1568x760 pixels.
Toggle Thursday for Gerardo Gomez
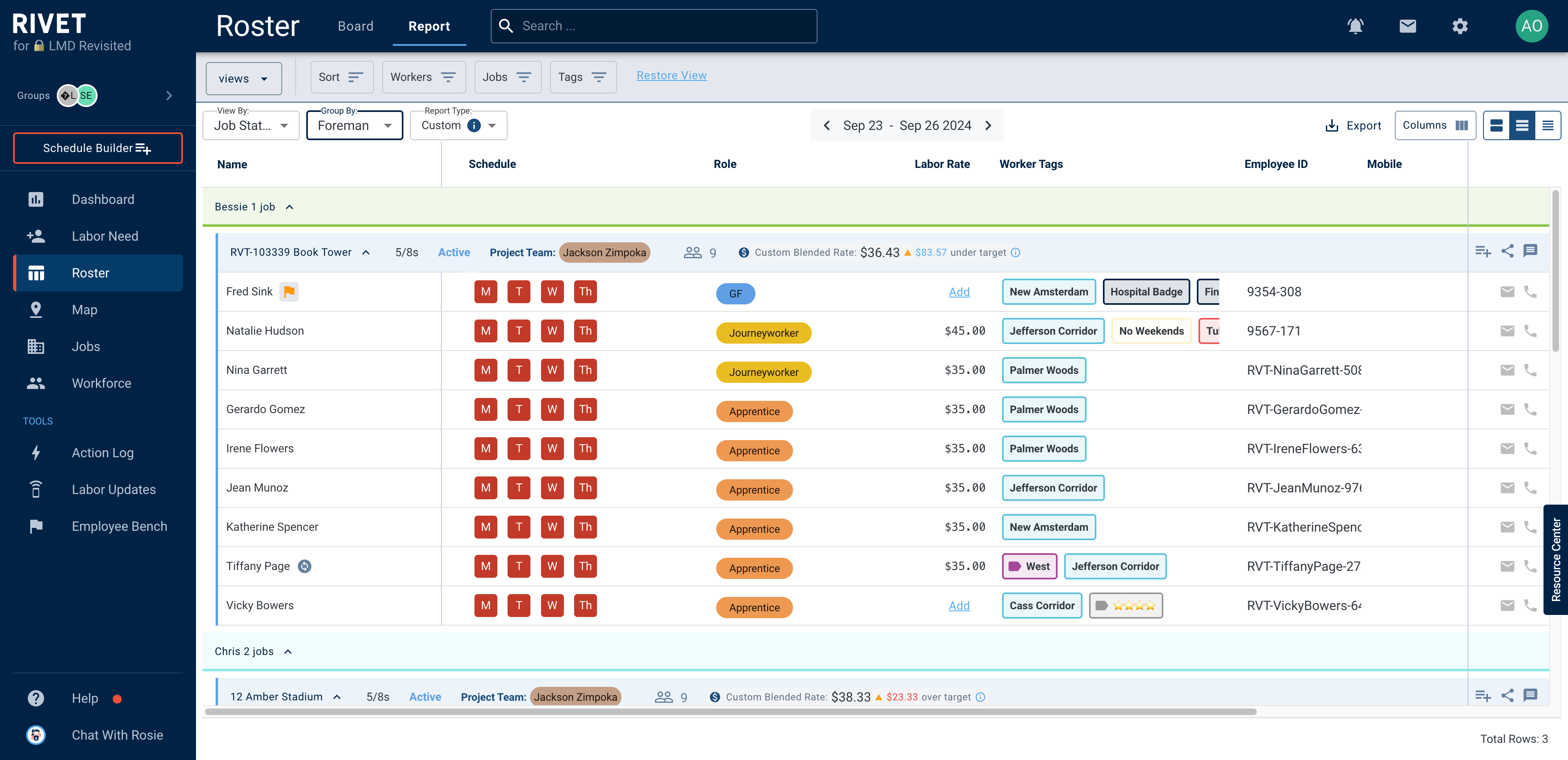pyautogui.click(x=585, y=409)
